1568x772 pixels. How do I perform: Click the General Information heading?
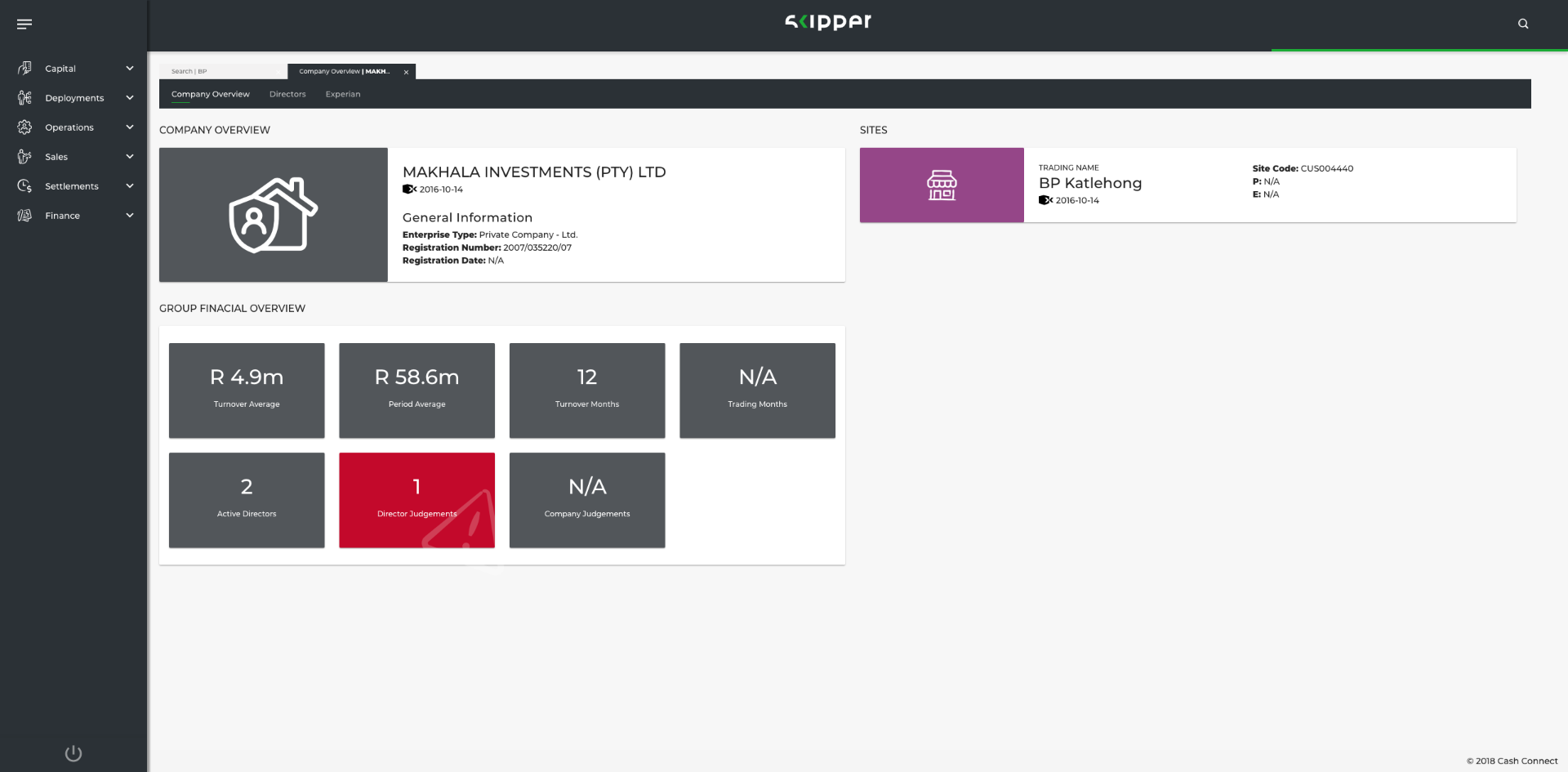tap(467, 217)
